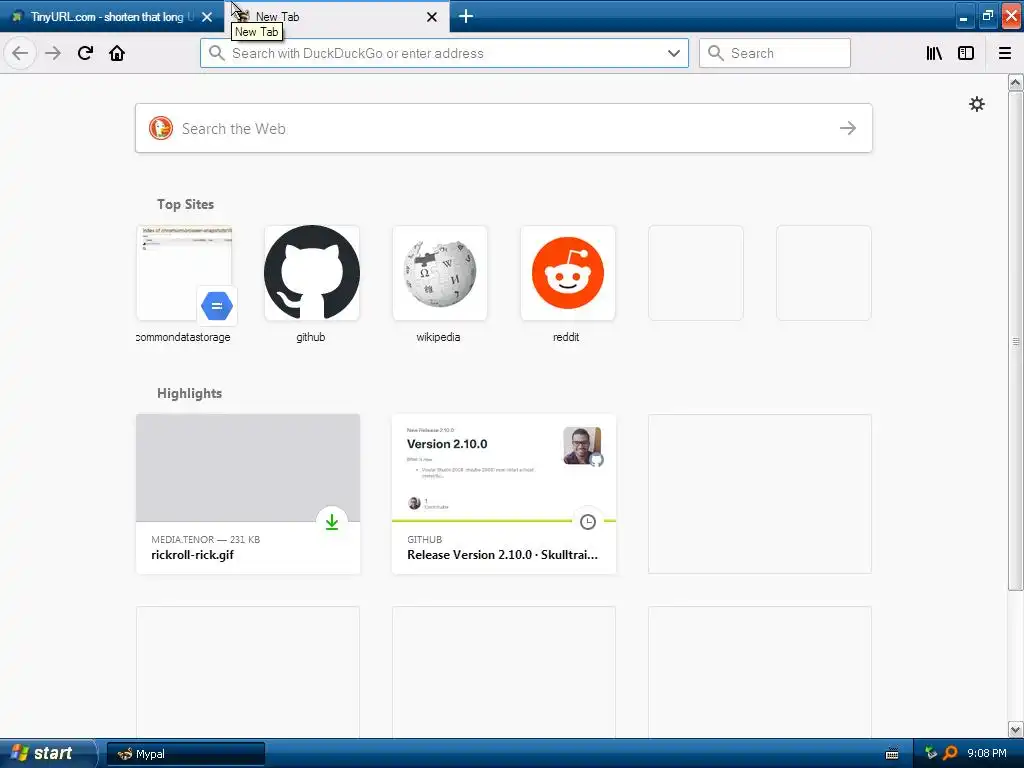Click the GITHUB source label
The width and height of the screenshot is (1024, 768).
tap(424, 539)
